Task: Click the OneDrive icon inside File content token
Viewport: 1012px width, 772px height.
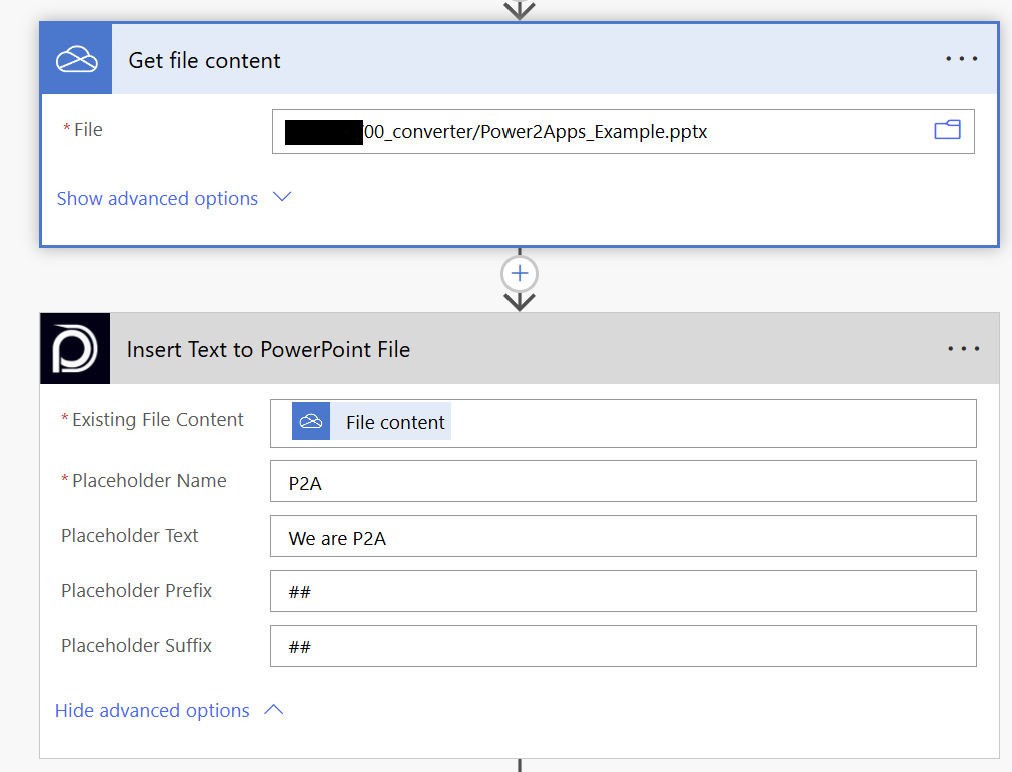Action: pyautogui.click(x=311, y=422)
